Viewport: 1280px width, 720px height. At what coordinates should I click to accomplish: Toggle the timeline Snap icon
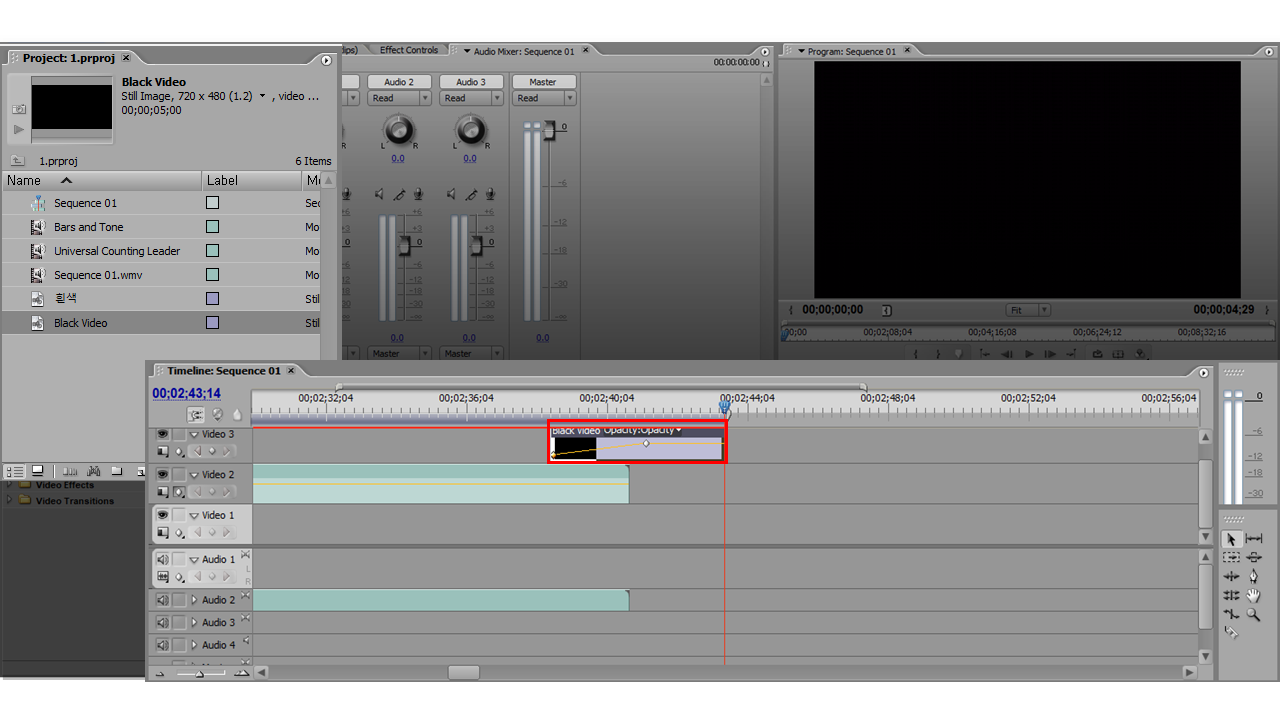[196, 414]
